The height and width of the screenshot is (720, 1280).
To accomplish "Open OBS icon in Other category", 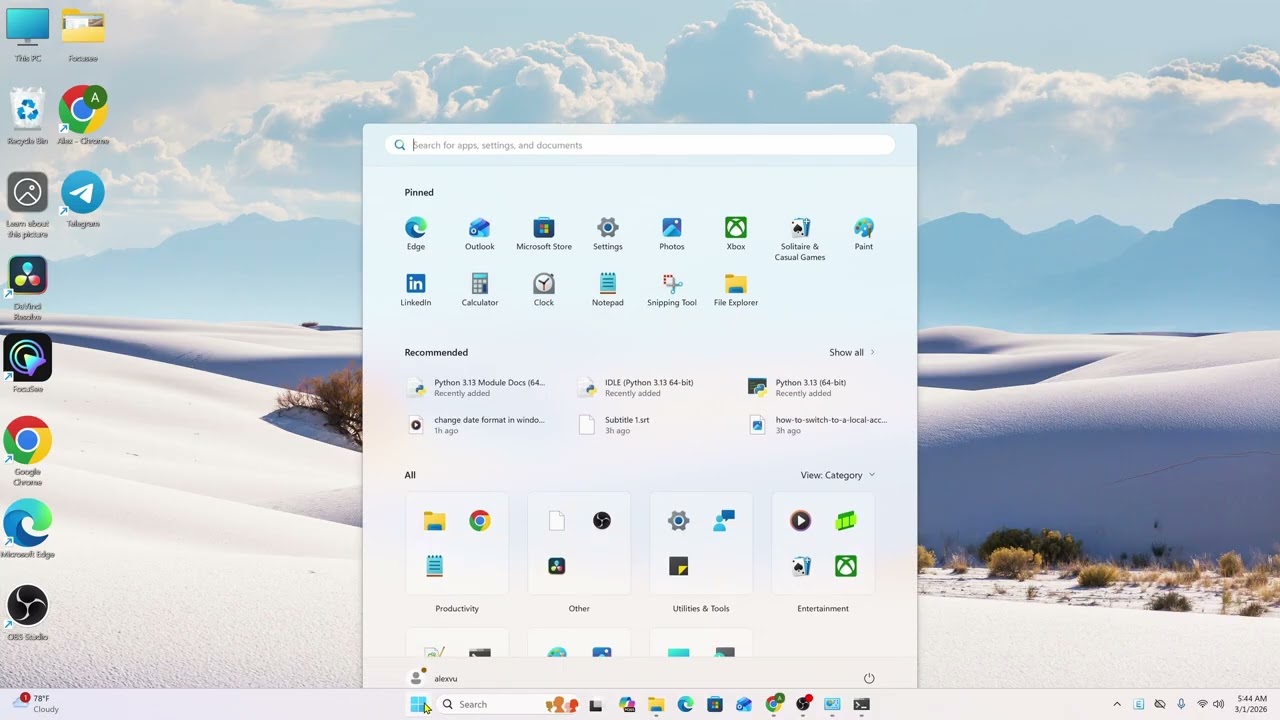I will (602, 521).
